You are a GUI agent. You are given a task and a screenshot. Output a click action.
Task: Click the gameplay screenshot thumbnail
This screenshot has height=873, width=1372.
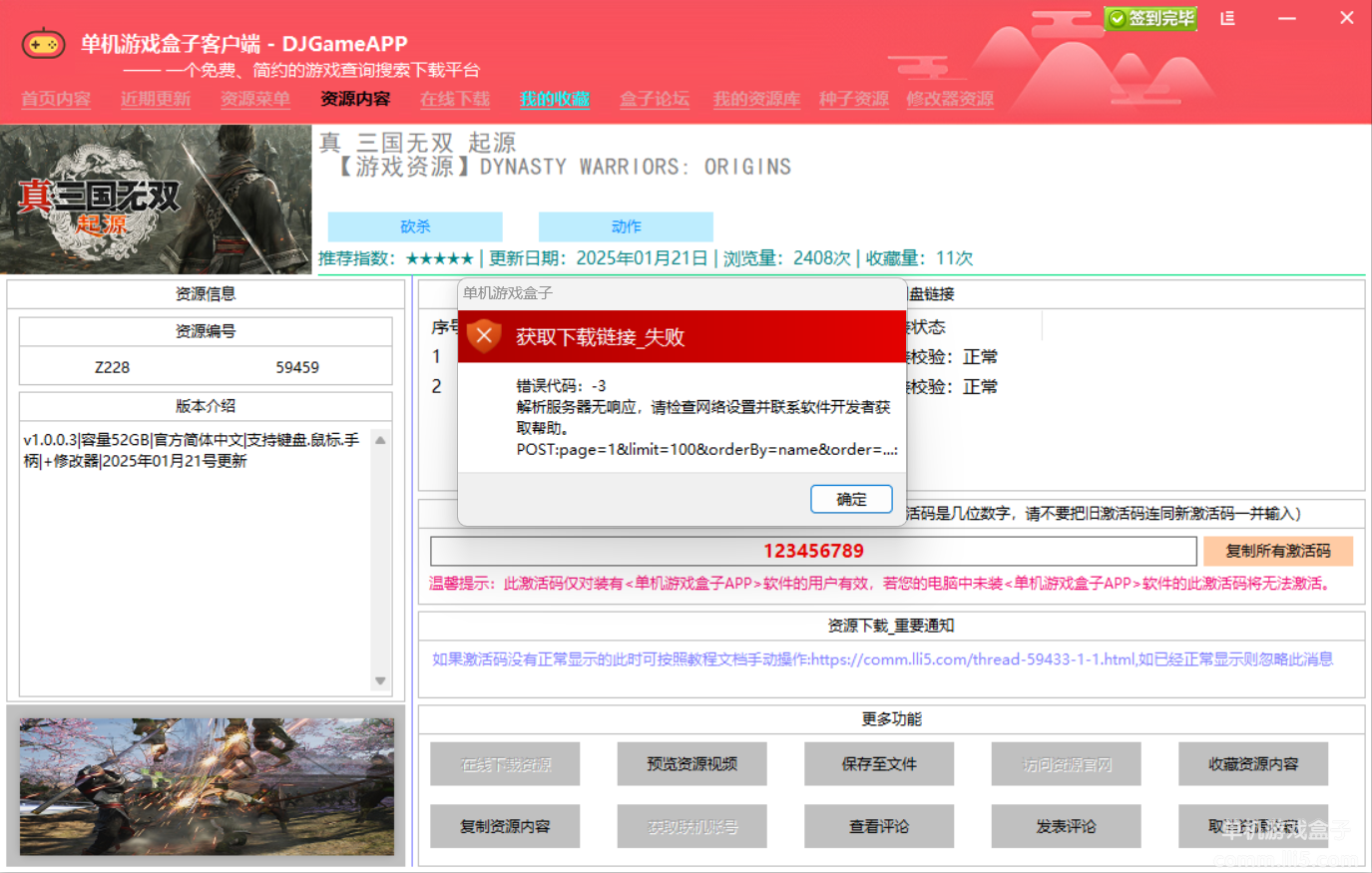coord(207,786)
